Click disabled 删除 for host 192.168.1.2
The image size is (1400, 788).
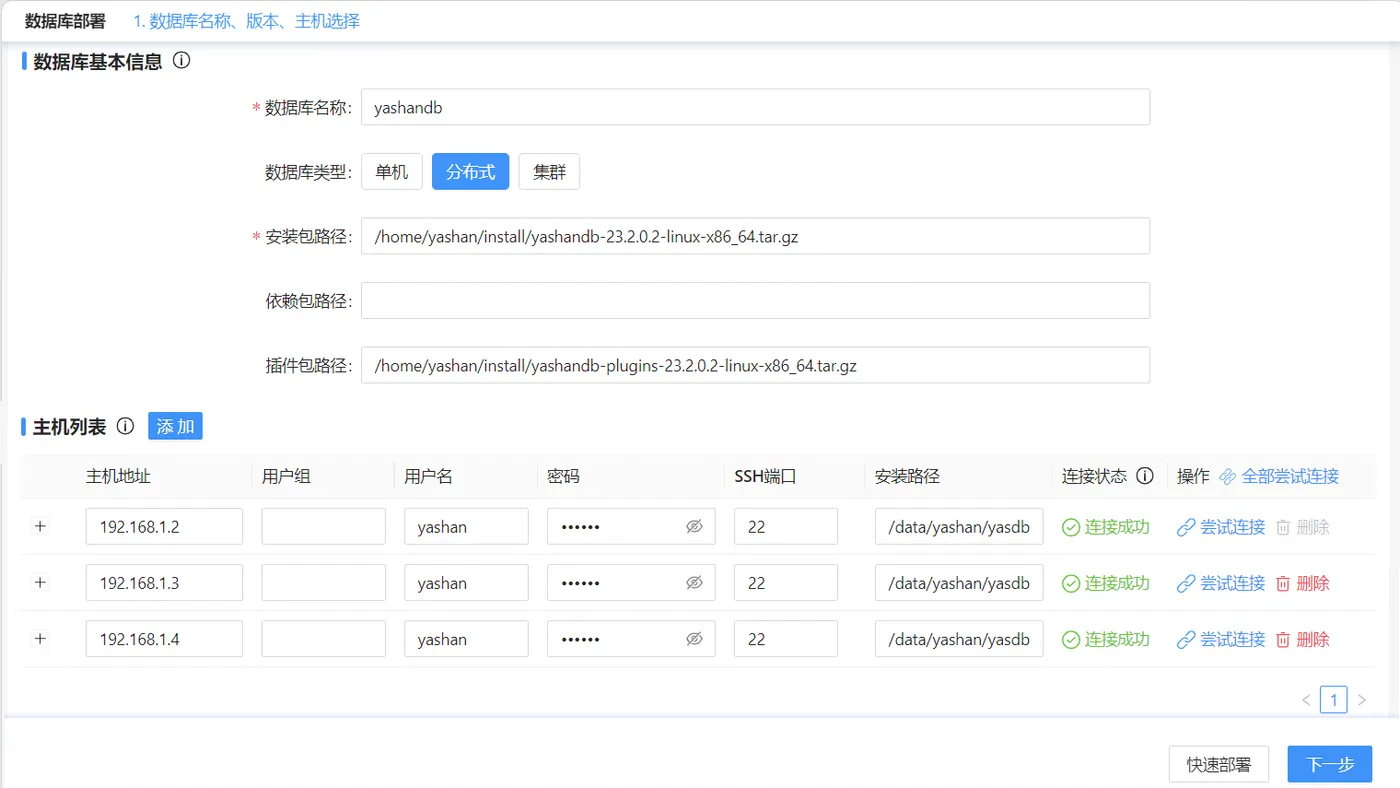1302,527
